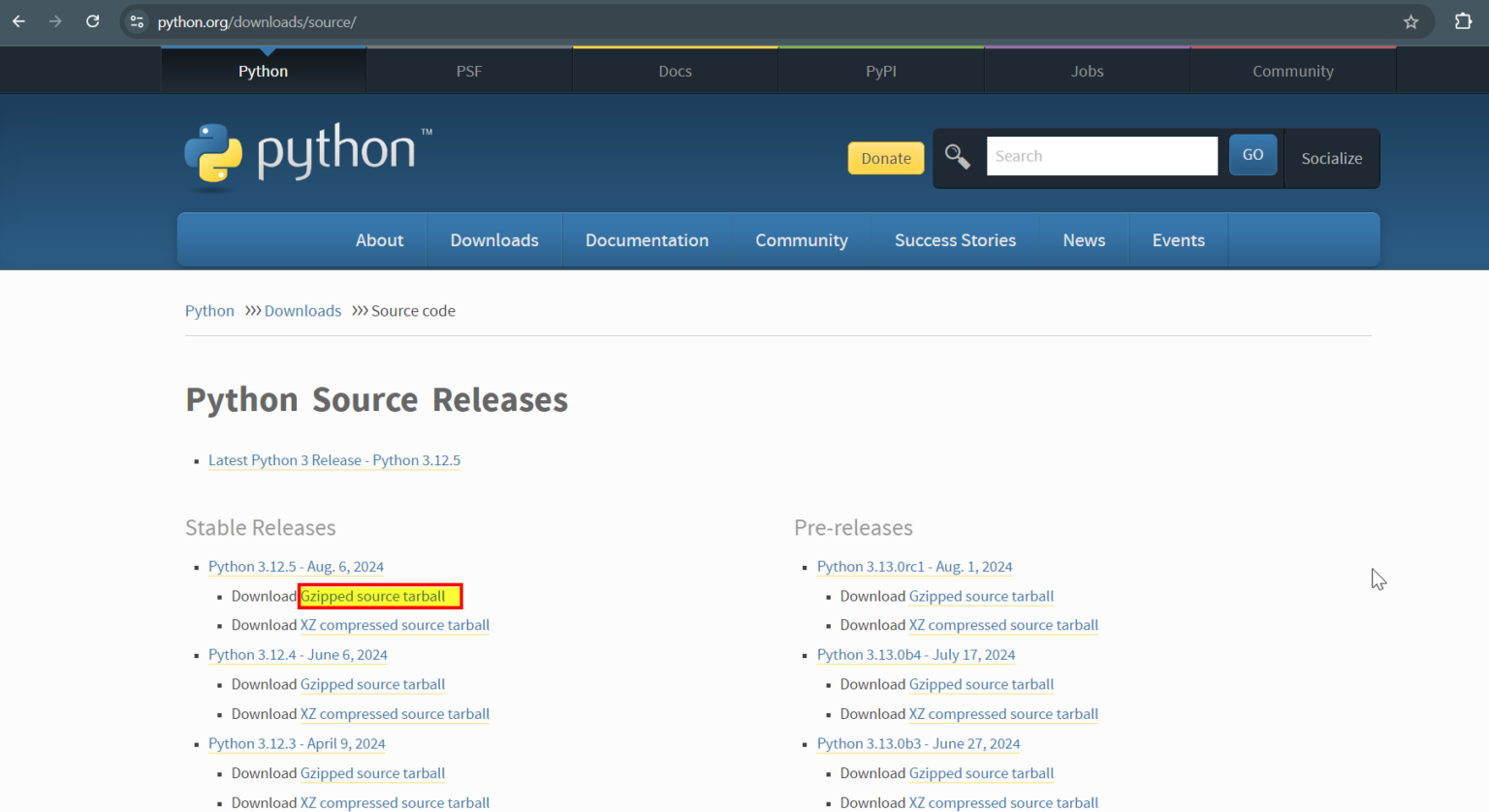Open the About navigation menu
The width and height of the screenshot is (1489, 812).
click(379, 240)
